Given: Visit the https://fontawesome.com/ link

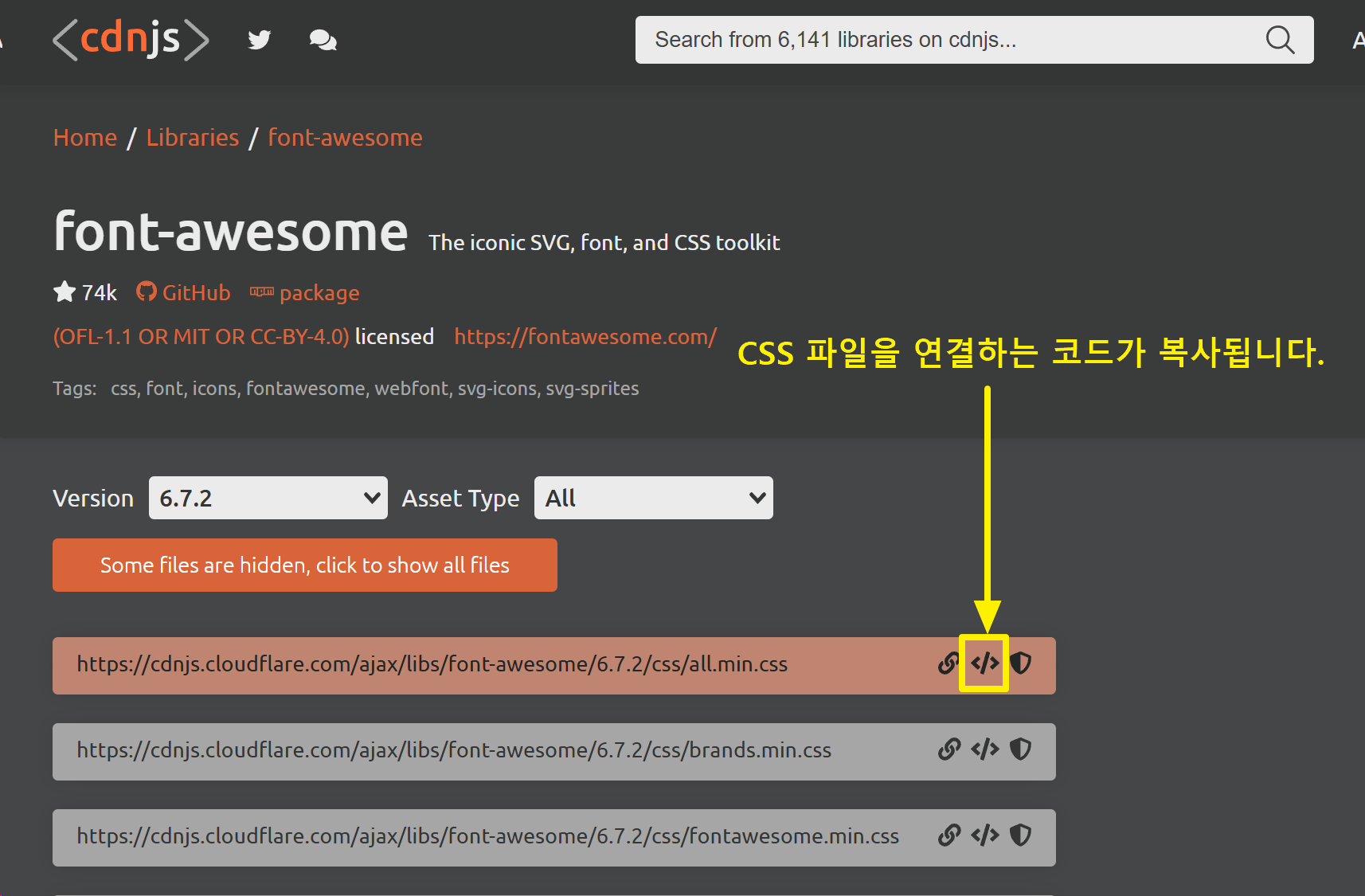Looking at the screenshot, I should click(585, 337).
